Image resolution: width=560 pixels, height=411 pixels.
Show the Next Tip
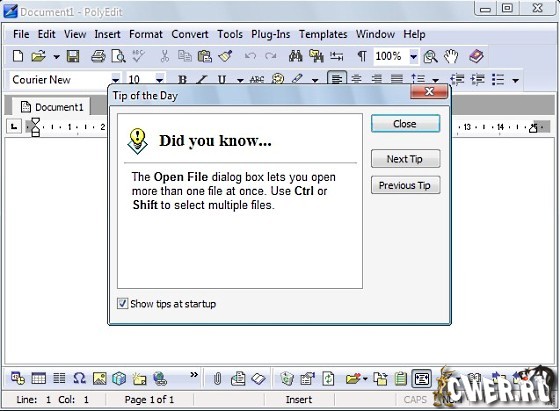405,159
